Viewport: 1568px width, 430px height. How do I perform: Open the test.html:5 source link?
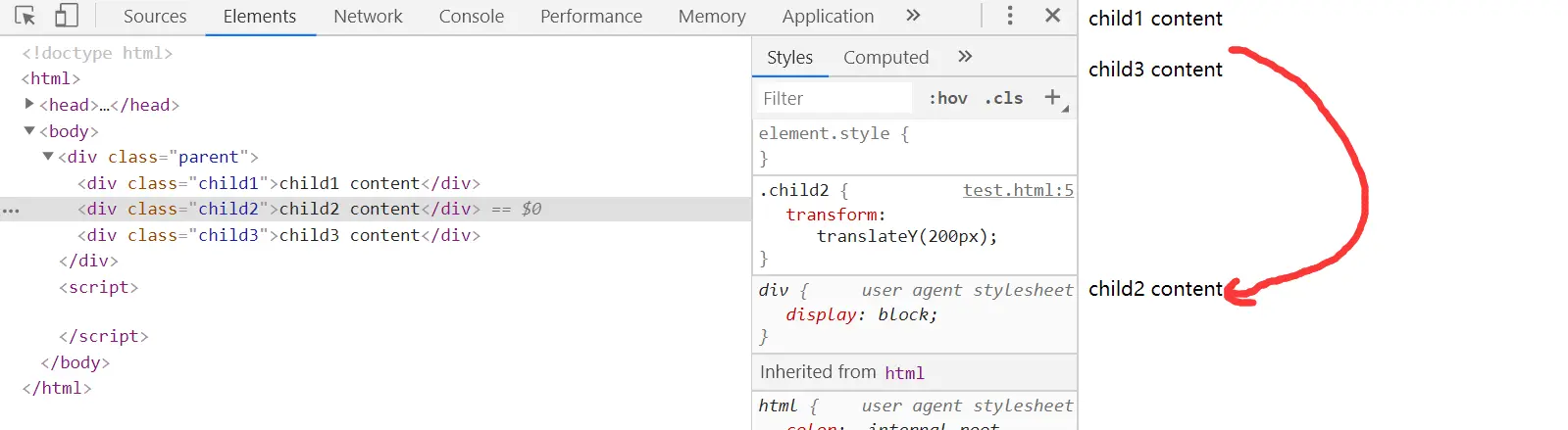point(1018,190)
